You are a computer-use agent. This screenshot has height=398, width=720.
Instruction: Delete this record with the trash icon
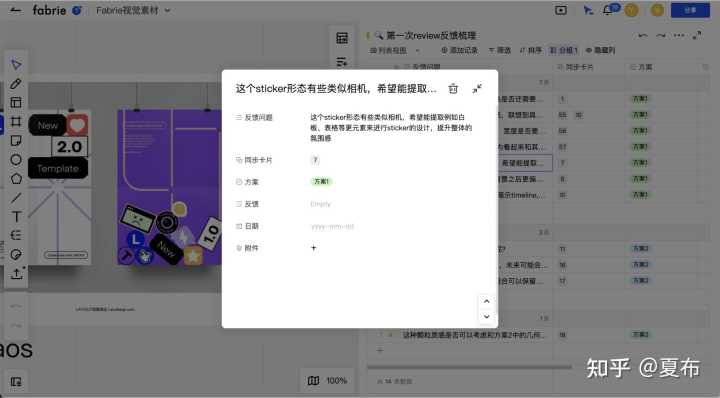coord(453,89)
